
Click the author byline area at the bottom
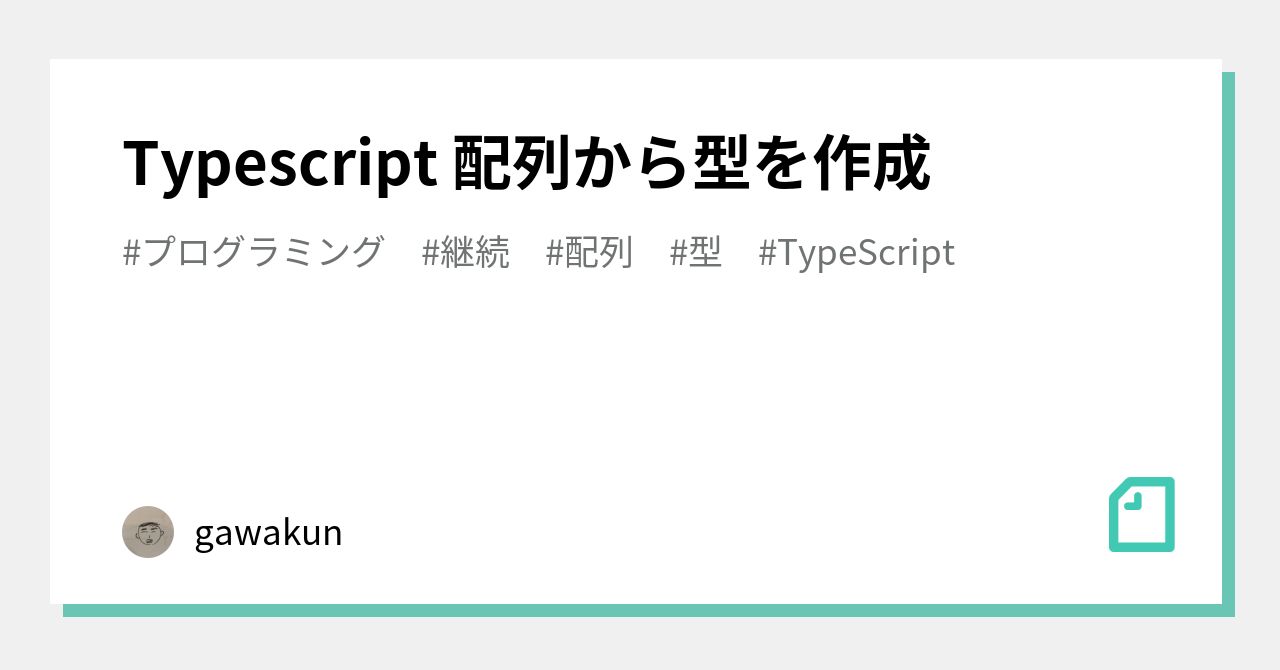coord(230,532)
